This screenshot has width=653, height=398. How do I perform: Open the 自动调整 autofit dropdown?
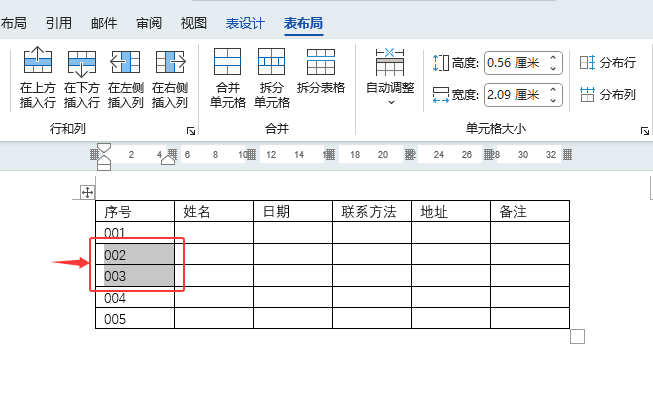point(390,77)
